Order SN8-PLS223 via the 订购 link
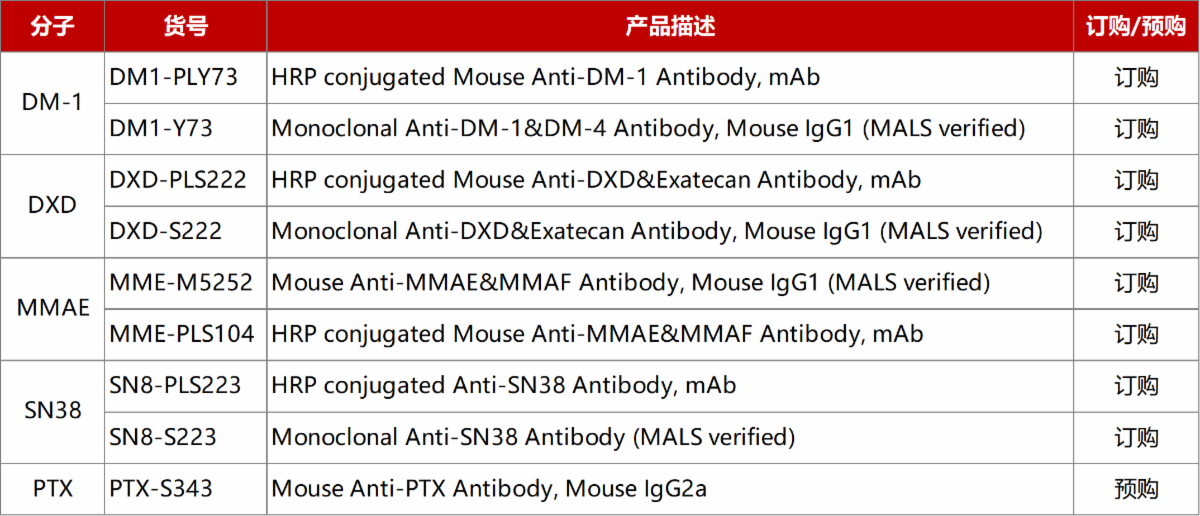The width and height of the screenshot is (1200, 516). click(1136, 386)
